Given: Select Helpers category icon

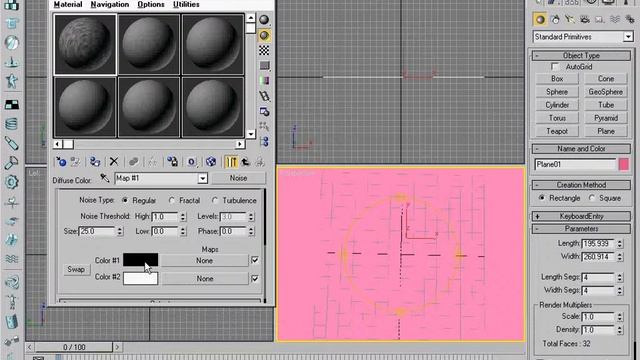Looking at the screenshot, I should click(600, 20).
